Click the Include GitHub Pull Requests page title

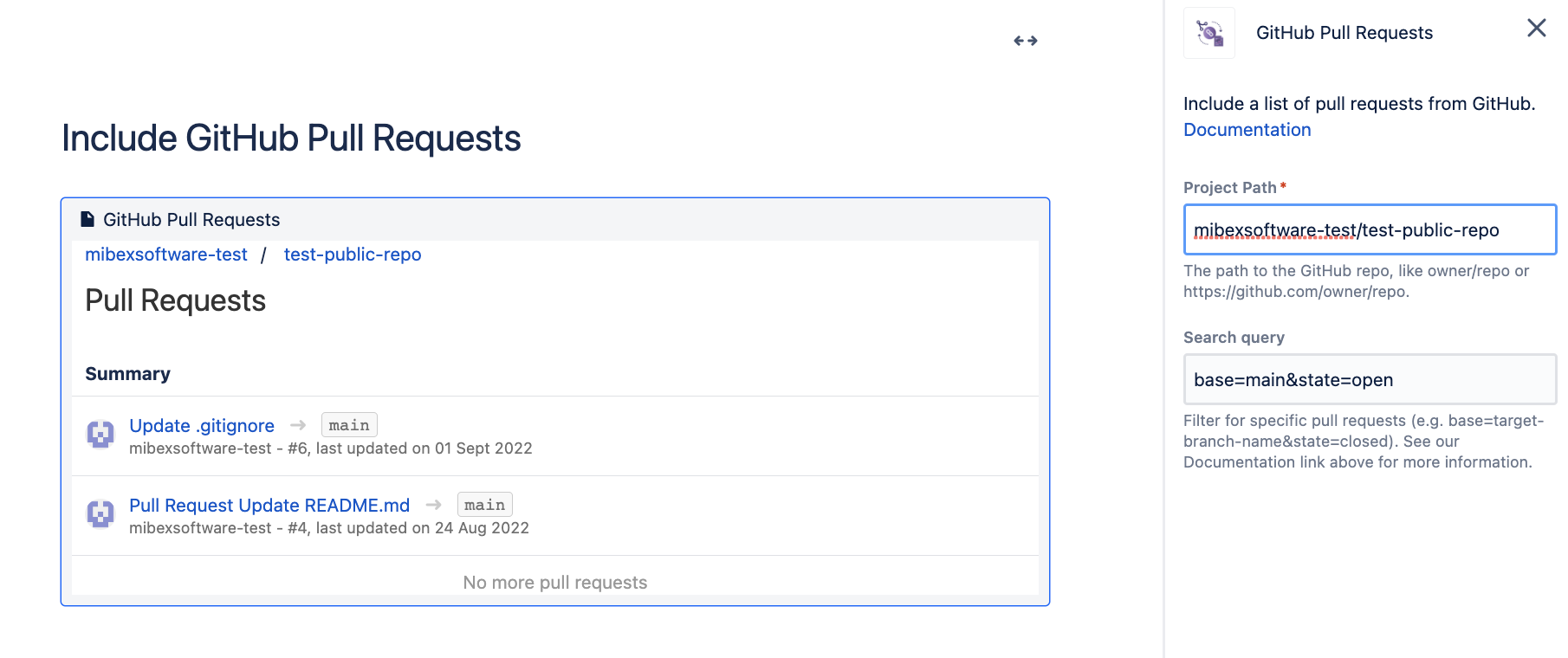tap(291, 139)
